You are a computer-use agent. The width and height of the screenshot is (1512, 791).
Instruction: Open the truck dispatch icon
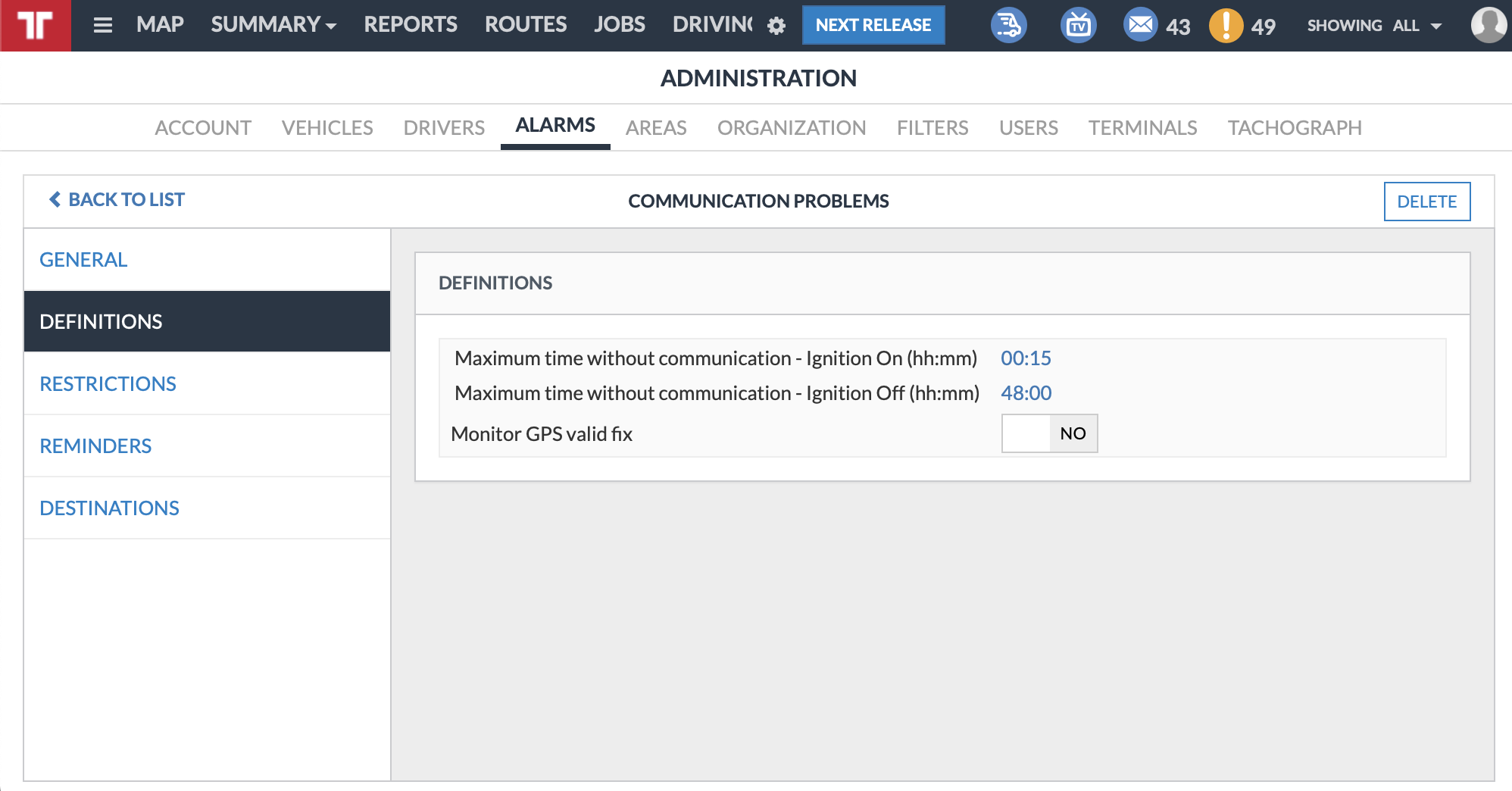coord(1009,25)
